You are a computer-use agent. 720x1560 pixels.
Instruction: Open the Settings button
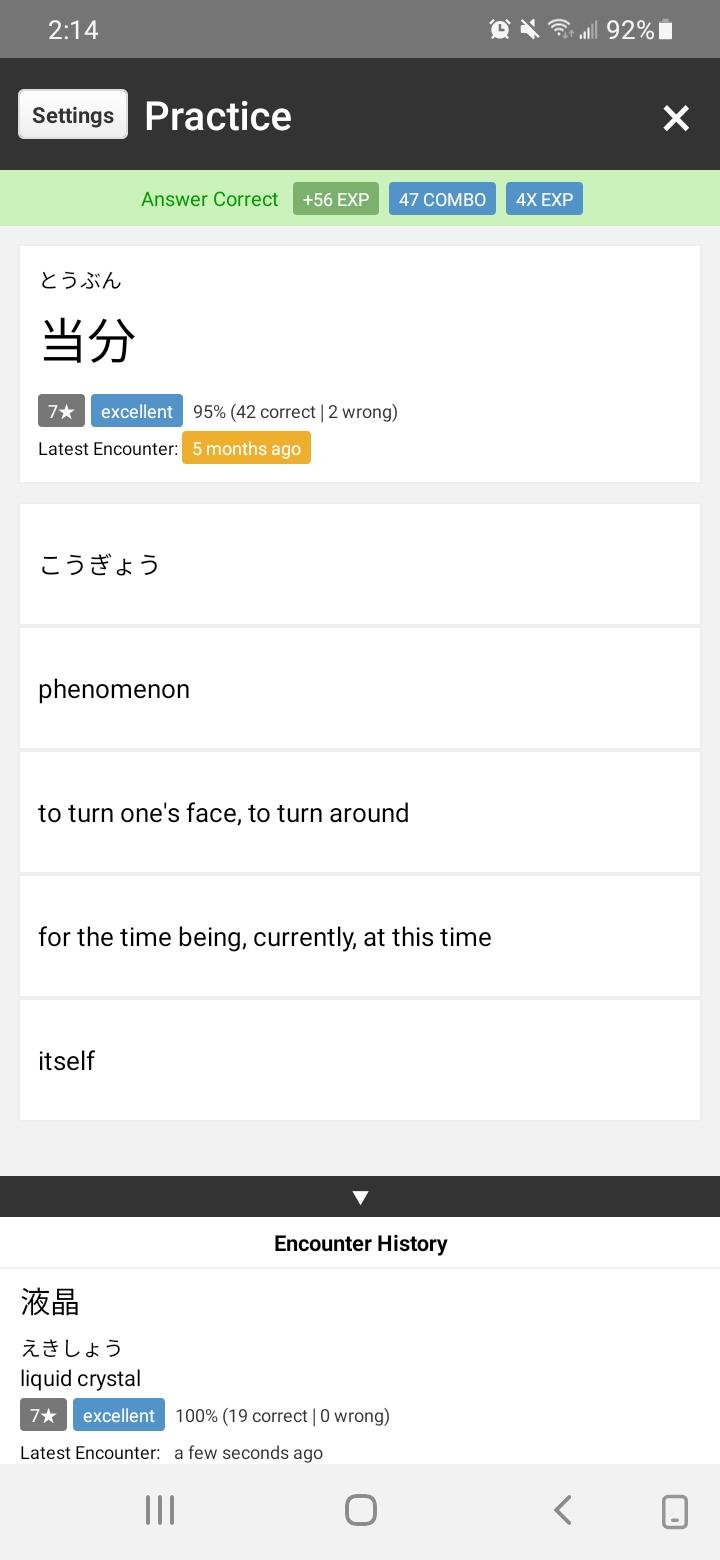click(73, 115)
